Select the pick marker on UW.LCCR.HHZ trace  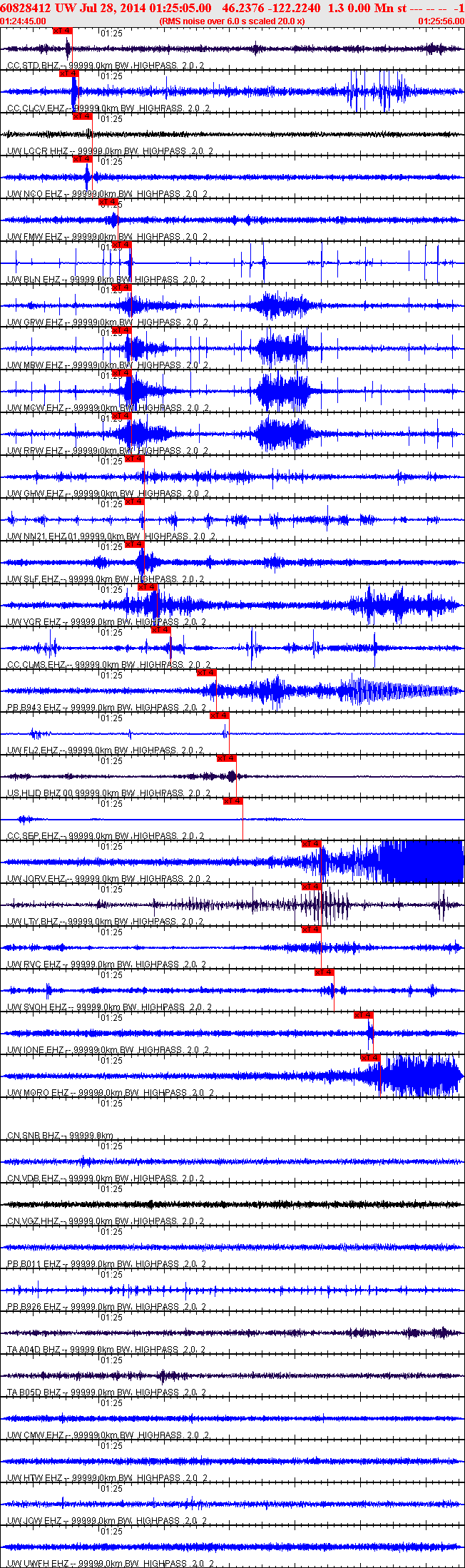[83, 116]
